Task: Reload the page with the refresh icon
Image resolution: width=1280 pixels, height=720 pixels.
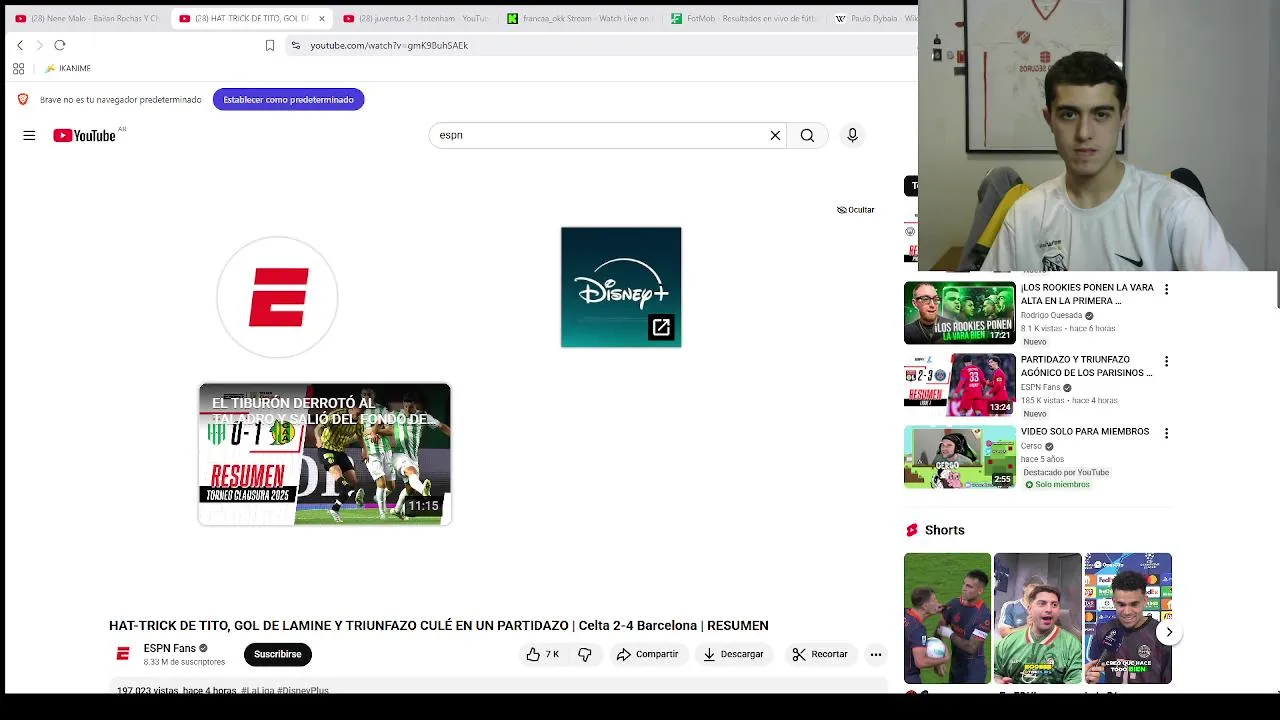Action: [60, 45]
